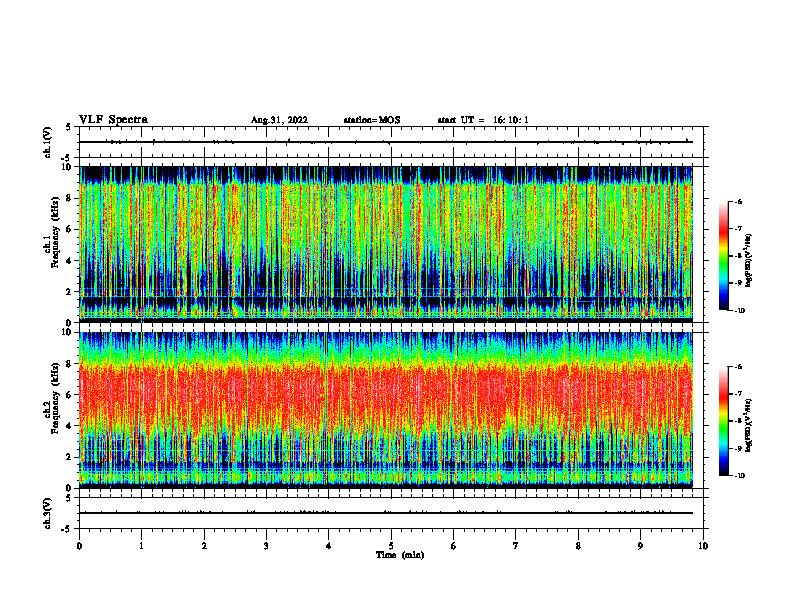
Task: Click the ch.1 spectrogram colorbar
Action: coord(723,256)
